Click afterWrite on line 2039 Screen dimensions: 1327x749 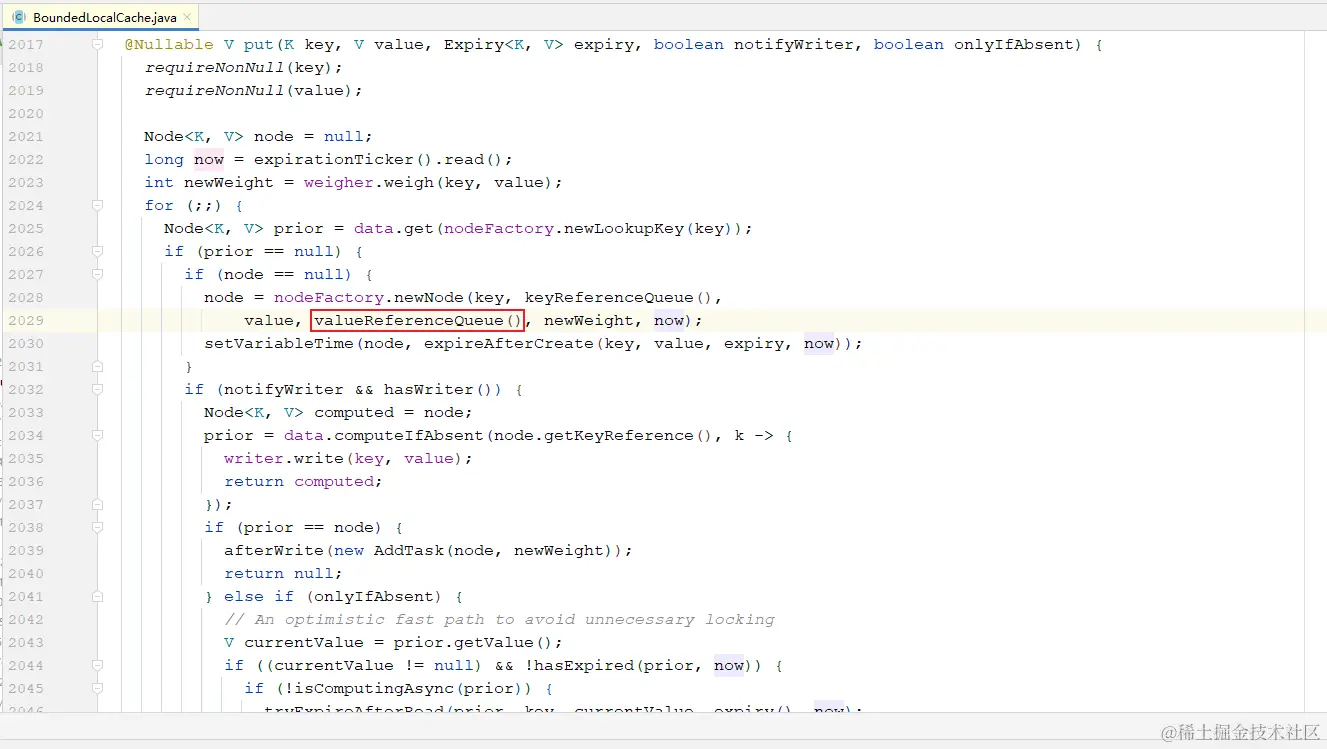[x=274, y=550]
